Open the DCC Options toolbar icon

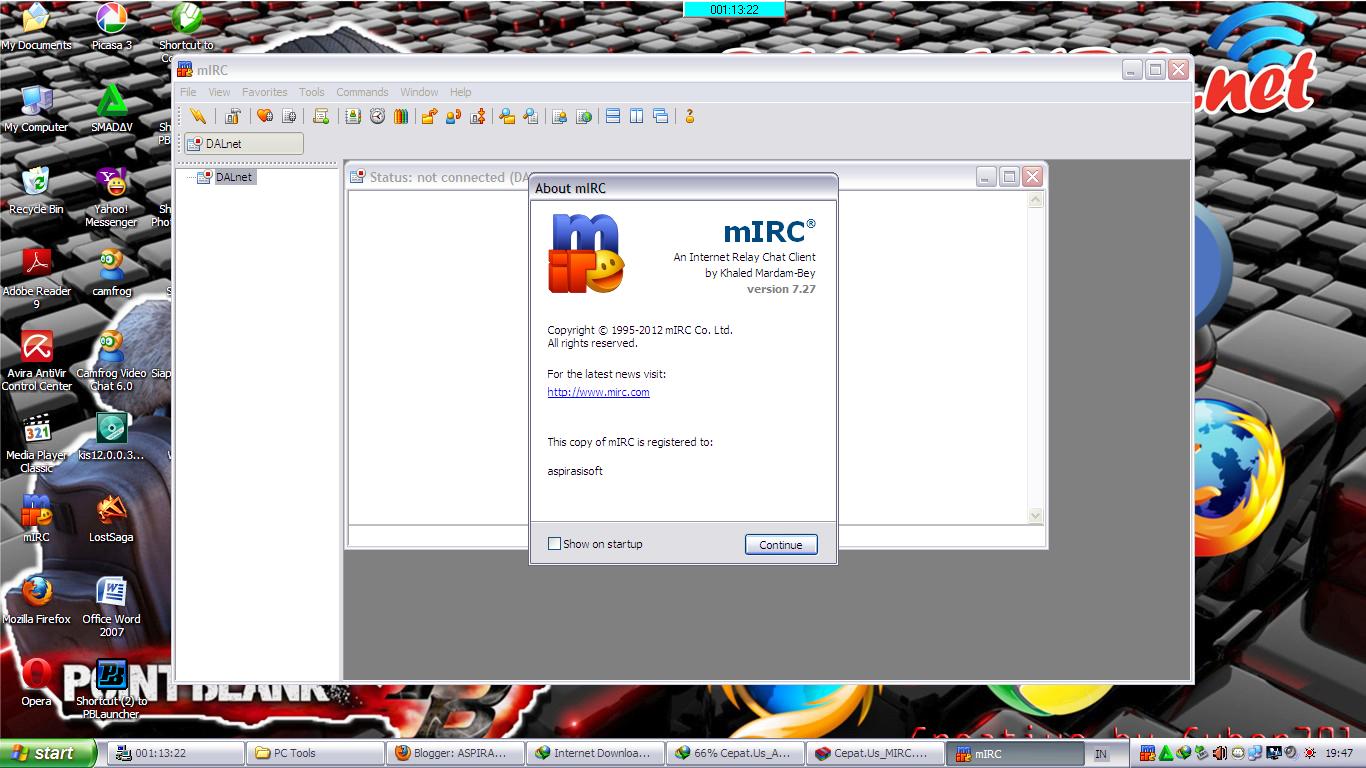(x=478, y=116)
